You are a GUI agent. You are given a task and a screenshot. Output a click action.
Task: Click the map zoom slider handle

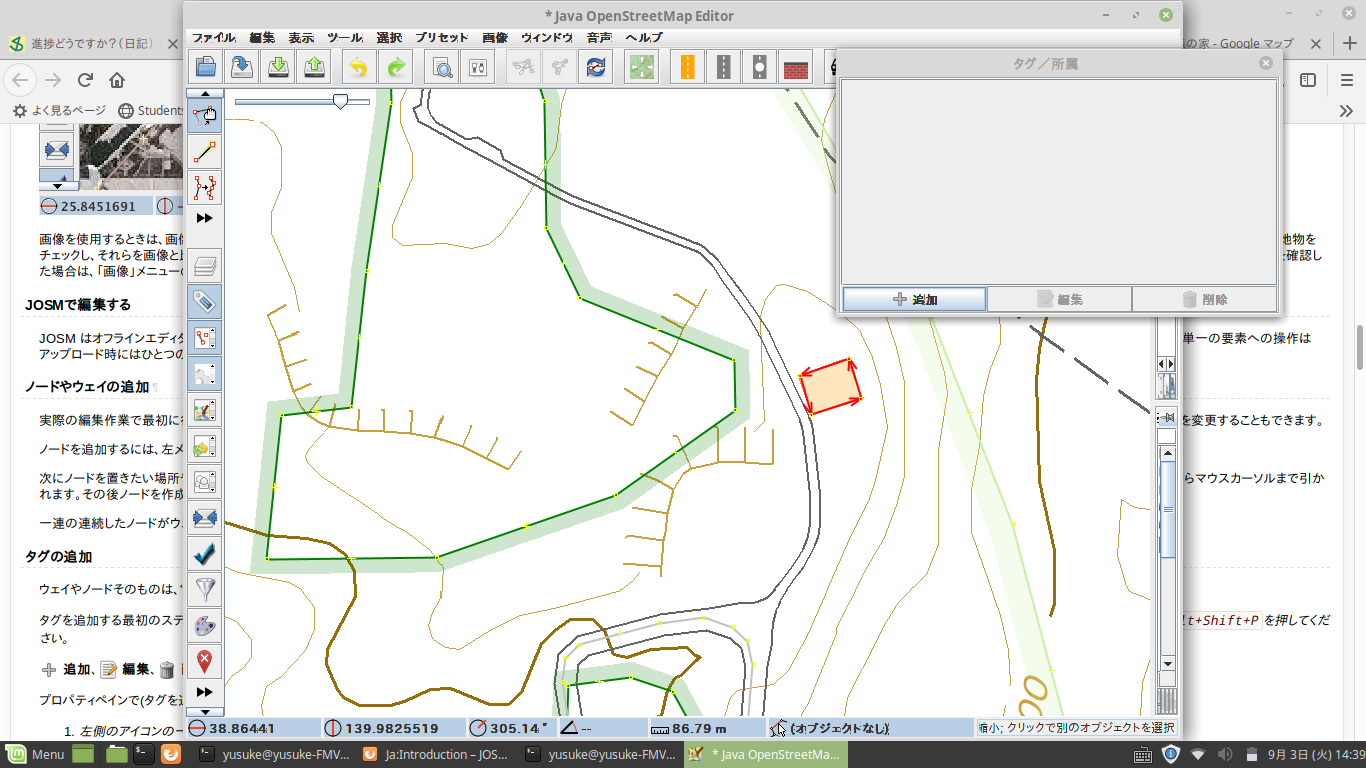341,101
